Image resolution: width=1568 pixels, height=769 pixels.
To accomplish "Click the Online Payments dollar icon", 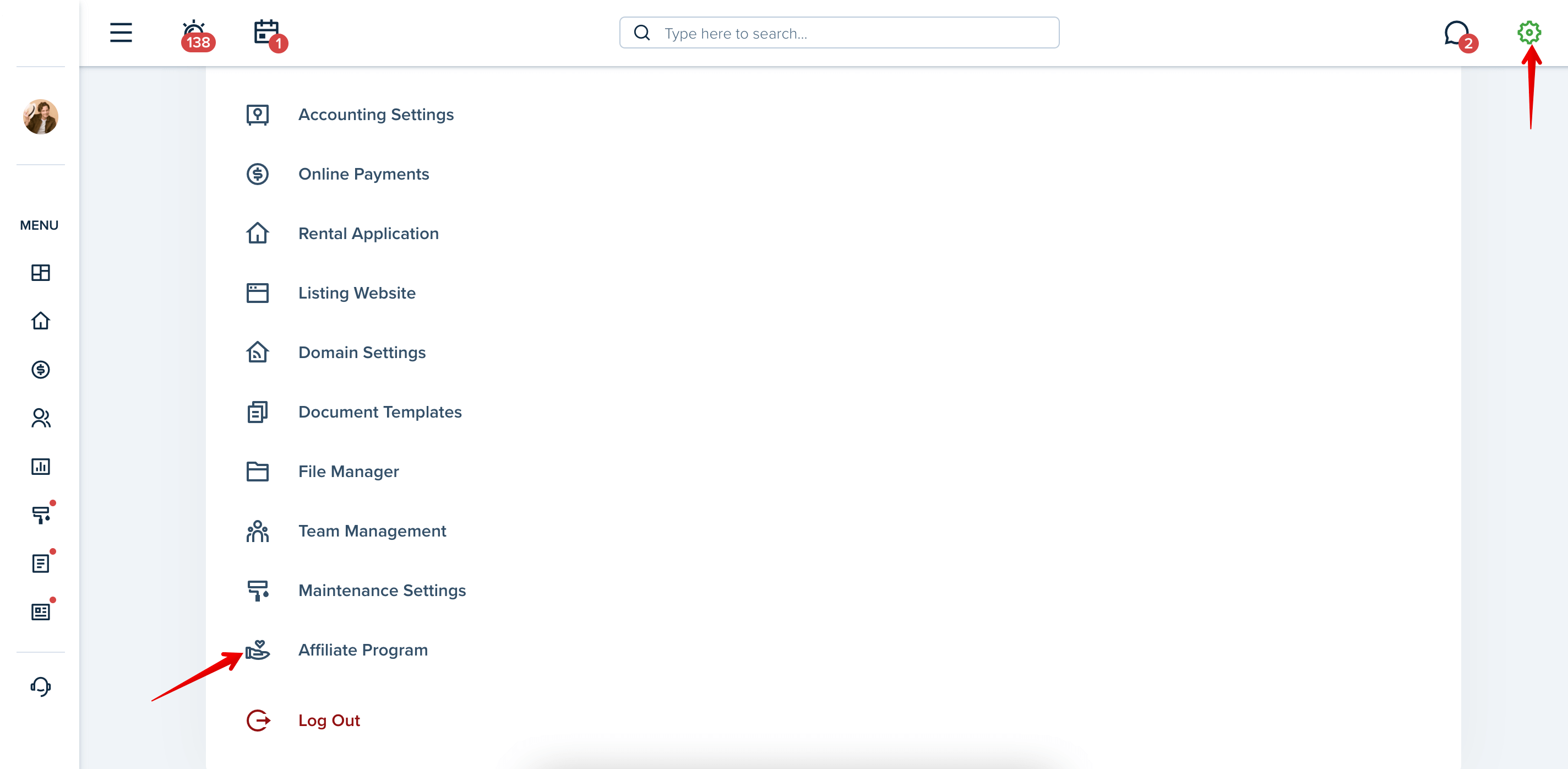I will coord(258,174).
